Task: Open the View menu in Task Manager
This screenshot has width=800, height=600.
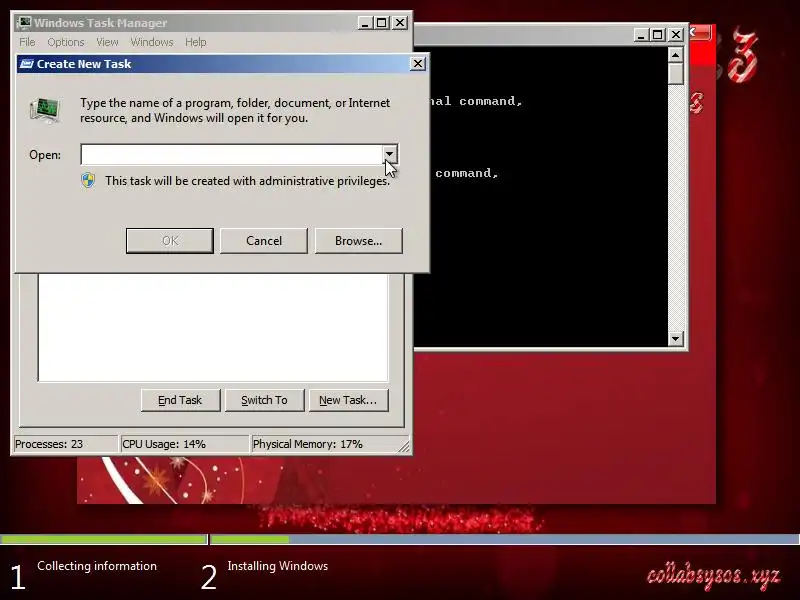Action: click(107, 42)
